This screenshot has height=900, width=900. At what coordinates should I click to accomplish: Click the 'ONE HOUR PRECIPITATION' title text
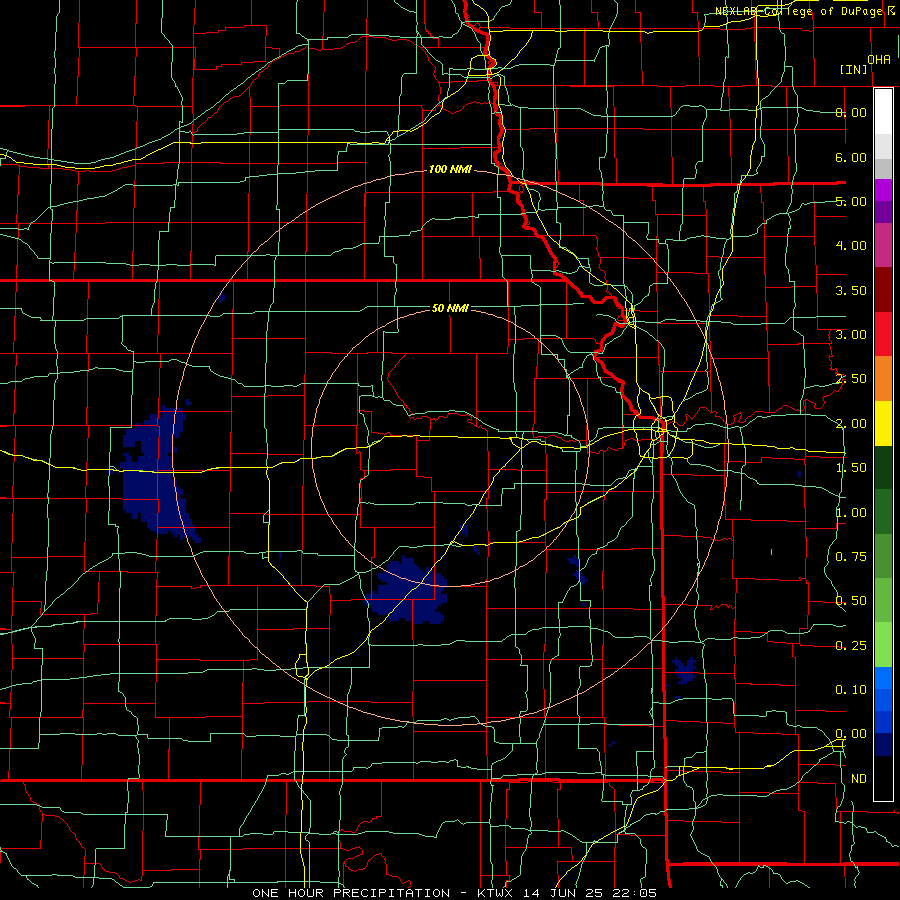[x=351, y=893]
